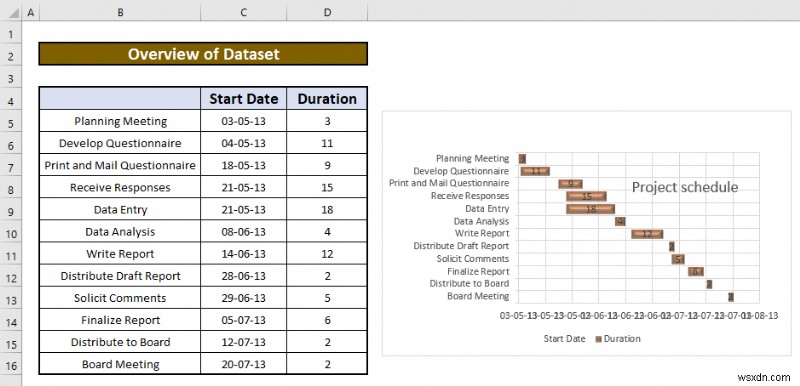The width and height of the screenshot is (800, 386).
Task: Select column D header
Action: (x=327, y=14)
